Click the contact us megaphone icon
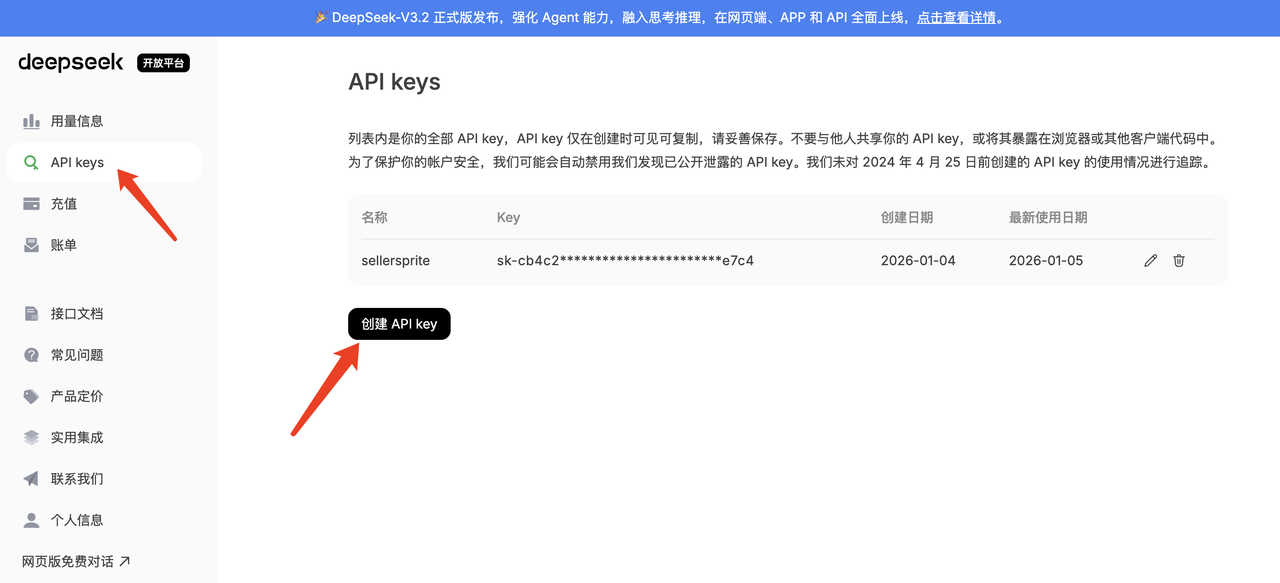1280x583 pixels. click(31, 479)
